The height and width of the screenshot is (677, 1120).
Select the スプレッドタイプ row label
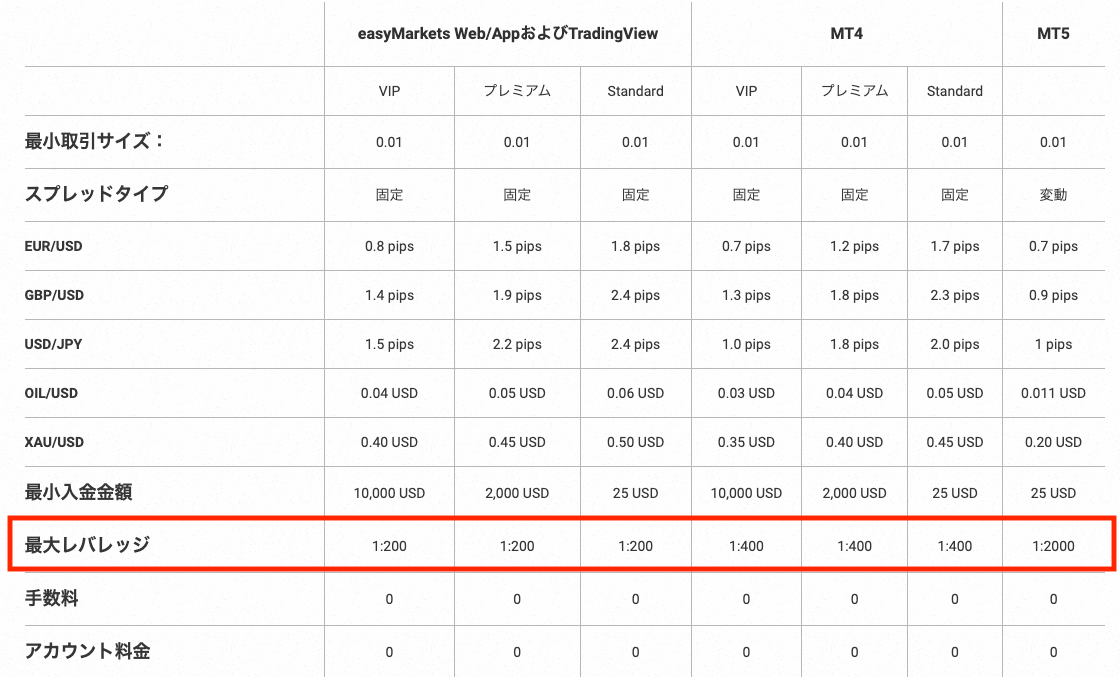point(96,194)
